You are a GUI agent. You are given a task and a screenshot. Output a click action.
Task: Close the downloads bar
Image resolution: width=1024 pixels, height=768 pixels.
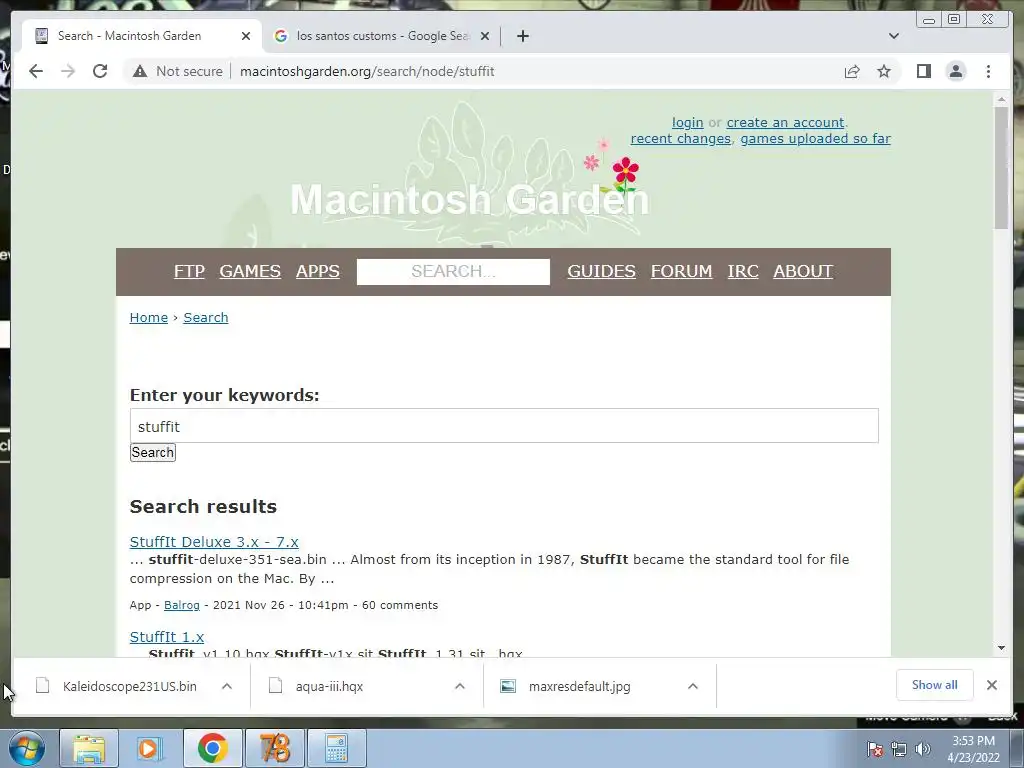click(991, 685)
